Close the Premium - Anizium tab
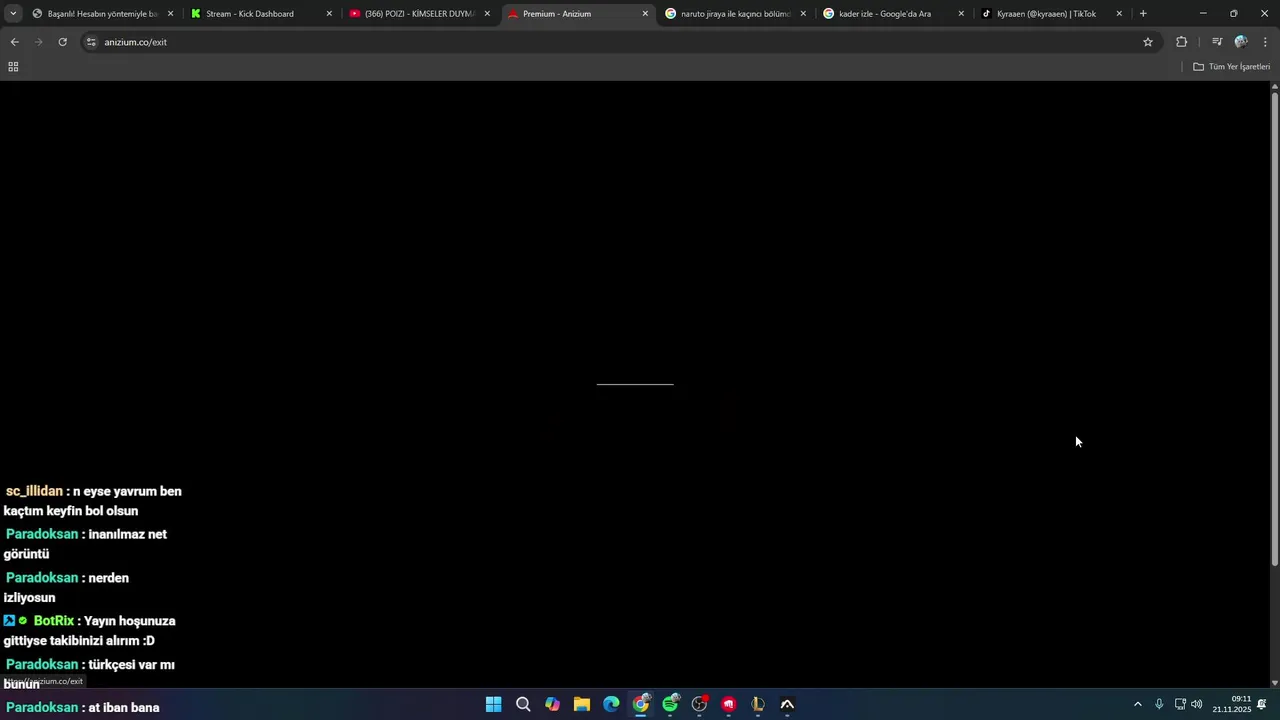Image resolution: width=1280 pixels, height=720 pixels. point(645,14)
